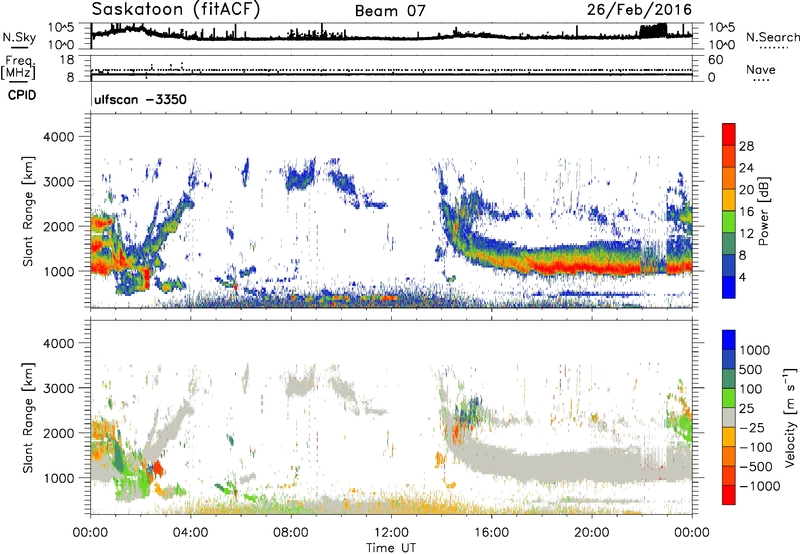Click the "25" velocity color bar label
This screenshot has width=800, height=554.
point(746,409)
